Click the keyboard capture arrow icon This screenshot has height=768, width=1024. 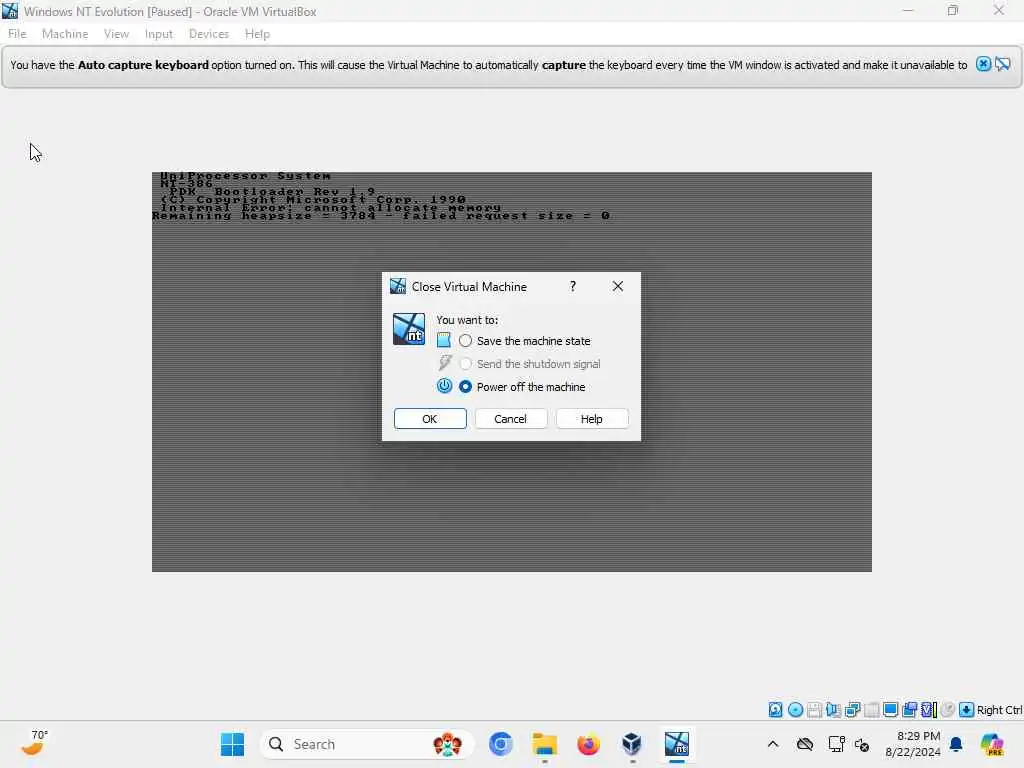tap(967, 710)
